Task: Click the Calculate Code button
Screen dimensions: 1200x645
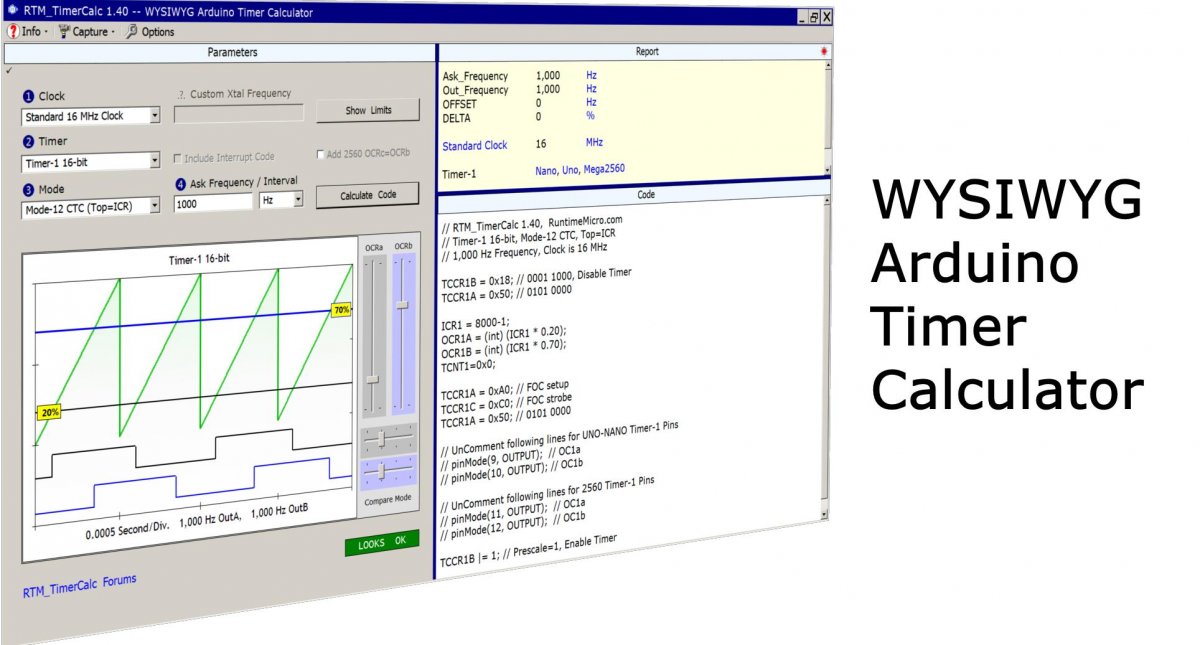Action: pos(367,195)
